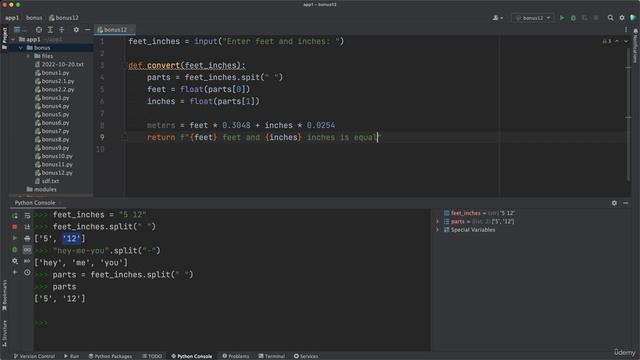Click the JetBrains Toolbox icon at top right
The width and height of the screenshot is (640, 360).
(x=633, y=18)
